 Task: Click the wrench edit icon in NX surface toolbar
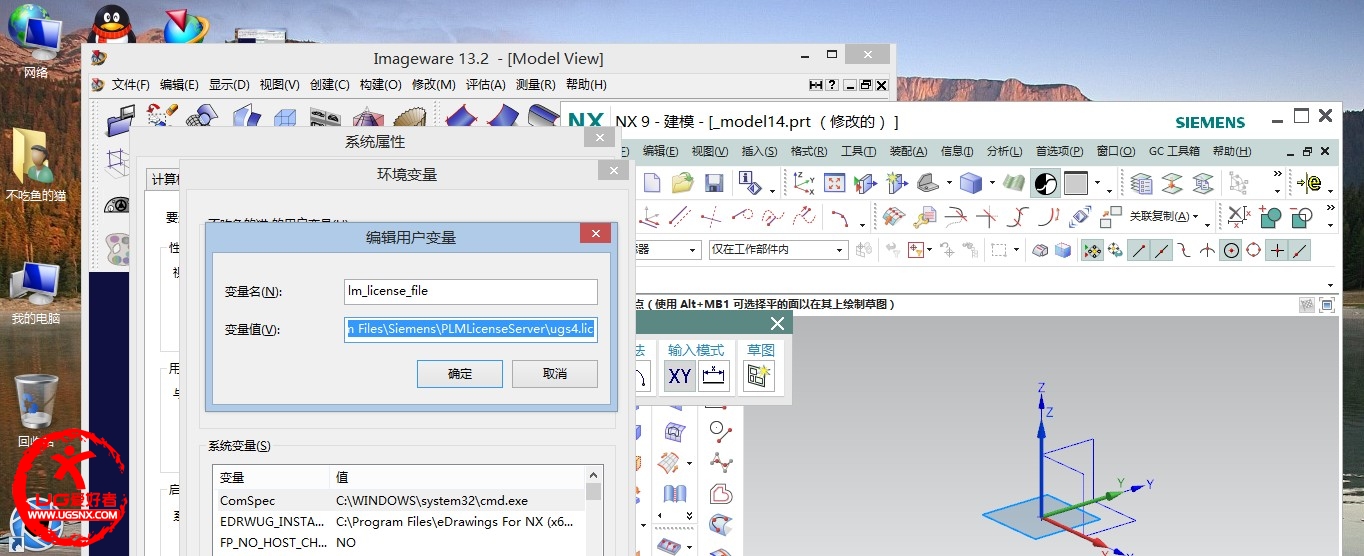click(x=924, y=216)
